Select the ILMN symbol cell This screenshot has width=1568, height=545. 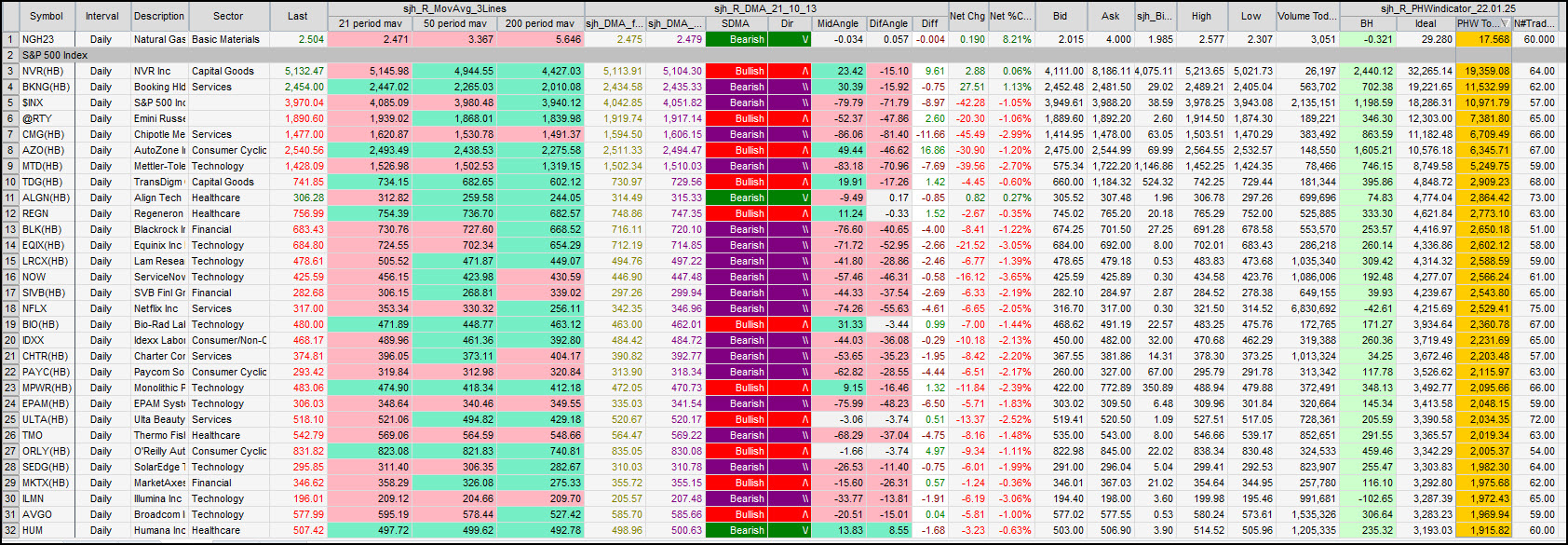point(47,498)
